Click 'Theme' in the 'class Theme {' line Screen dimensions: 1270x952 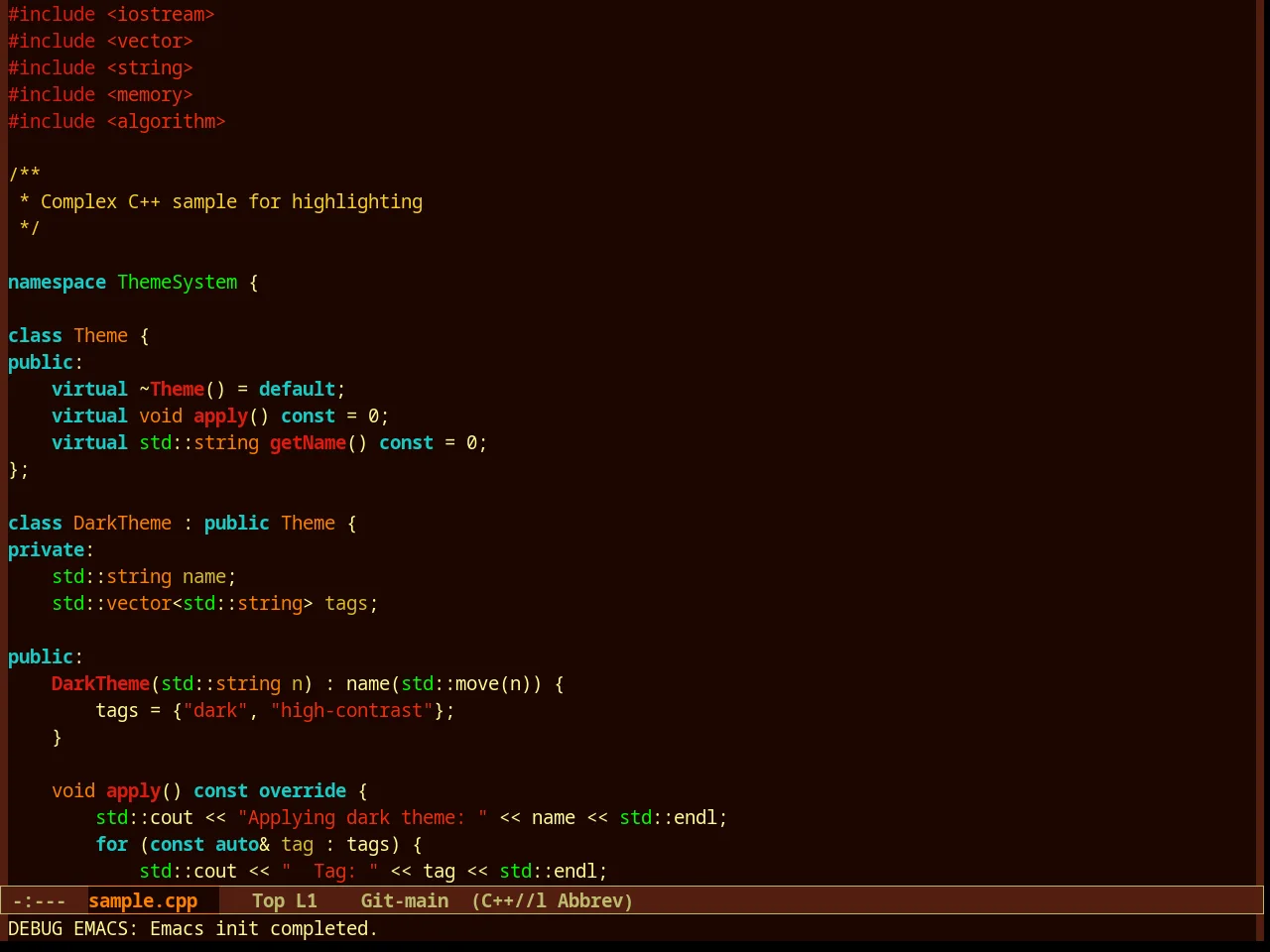tap(100, 335)
